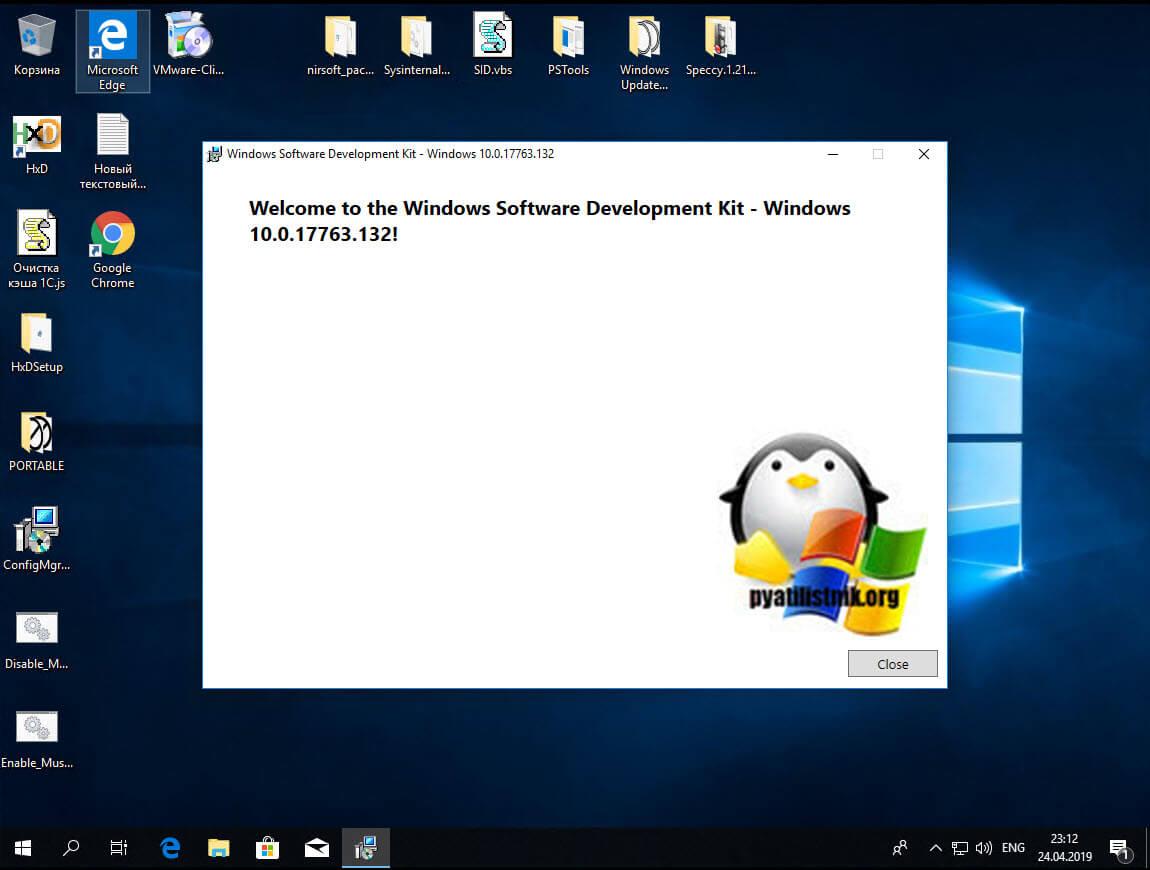Open File Explorer from the taskbar
1150x870 pixels.
[x=219, y=848]
